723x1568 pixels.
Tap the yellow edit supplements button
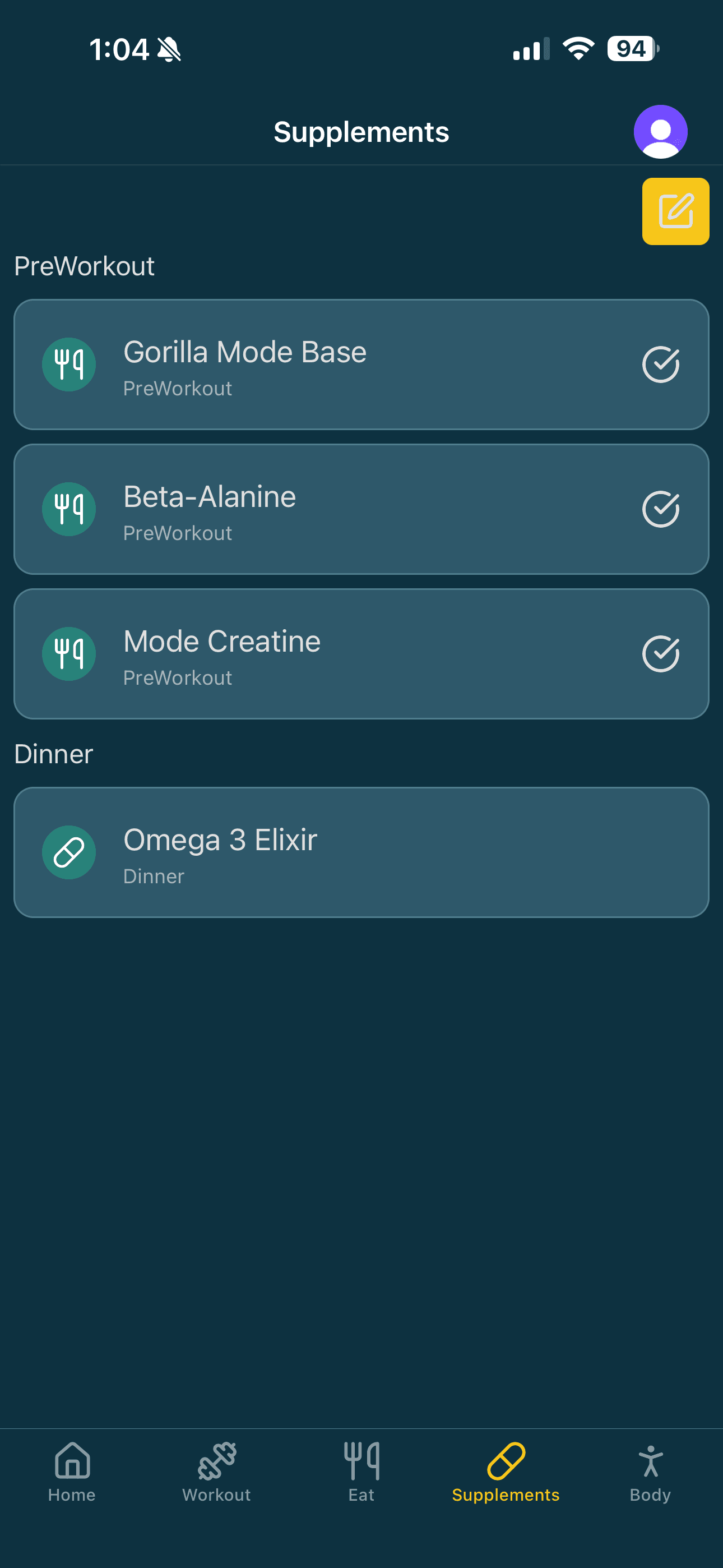click(675, 211)
